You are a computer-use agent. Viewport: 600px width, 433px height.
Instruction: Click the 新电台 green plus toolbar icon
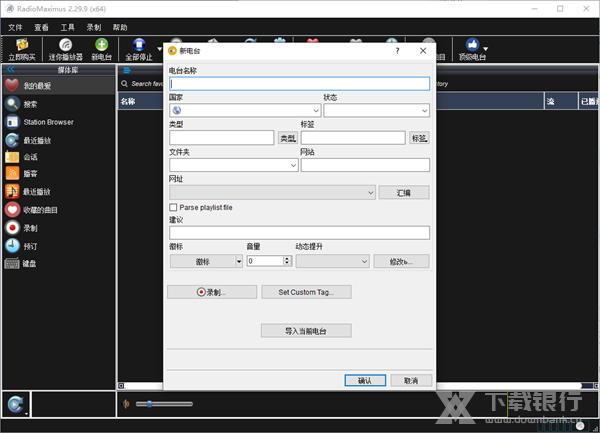click(101, 49)
